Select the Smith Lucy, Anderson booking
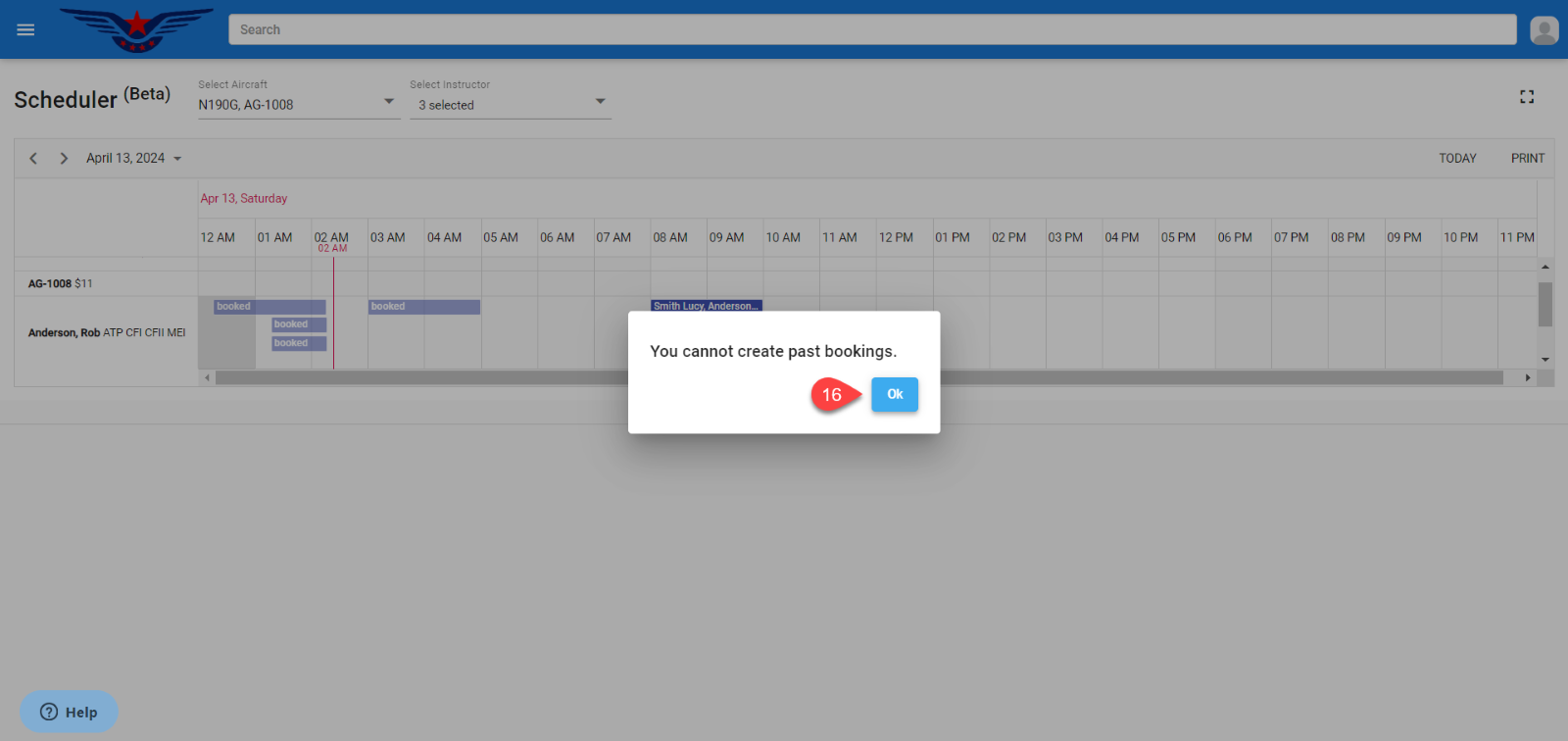Image resolution: width=1568 pixels, height=741 pixels. [707, 306]
